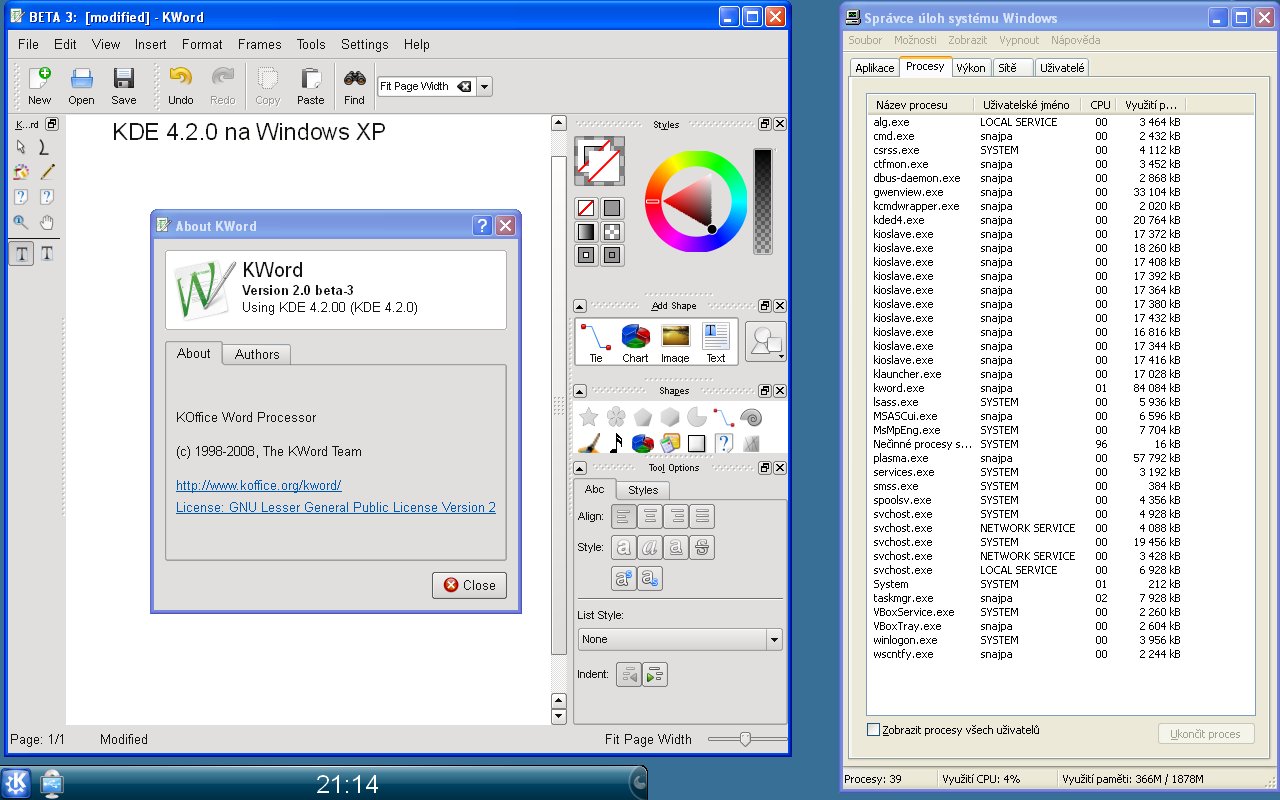Toggle the underline text style button
The image size is (1280, 800).
click(676, 547)
